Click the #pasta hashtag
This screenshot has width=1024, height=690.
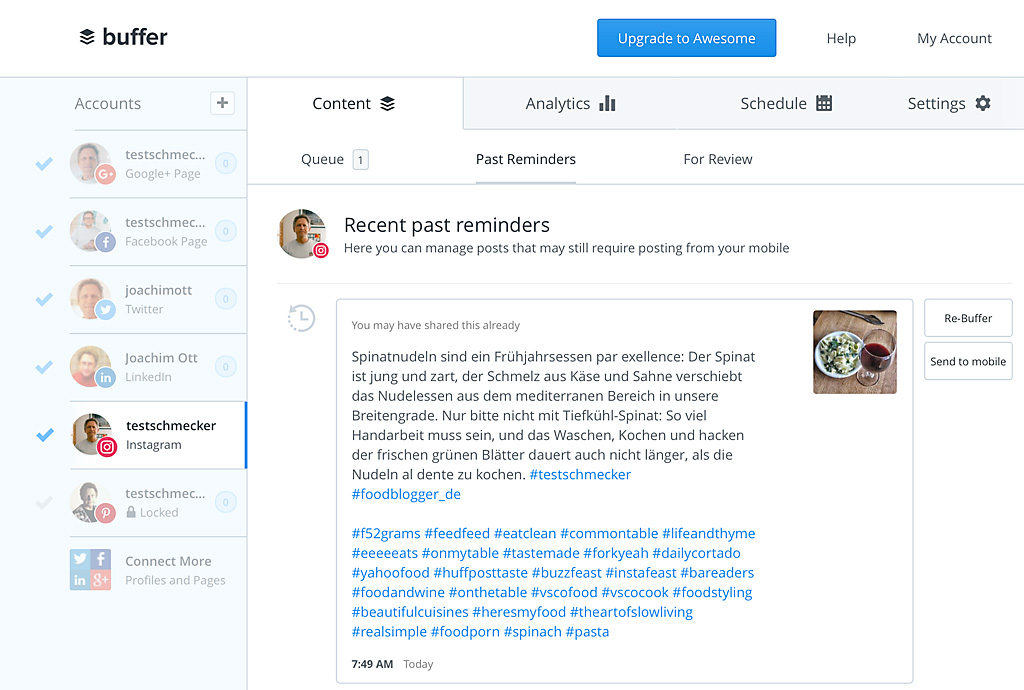pyautogui.click(x=587, y=631)
